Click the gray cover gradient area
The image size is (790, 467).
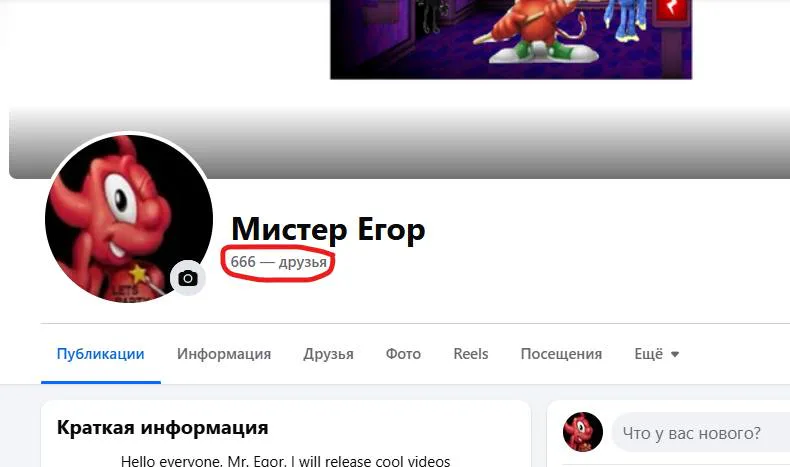click(400, 143)
